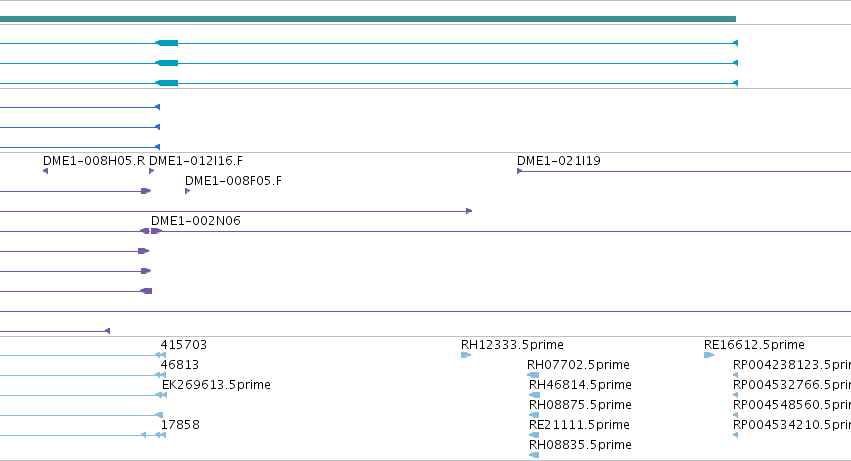Click the 415703 EST label
Screen dimensions: 851x461
pyautogui.click(x=183, y=345)
